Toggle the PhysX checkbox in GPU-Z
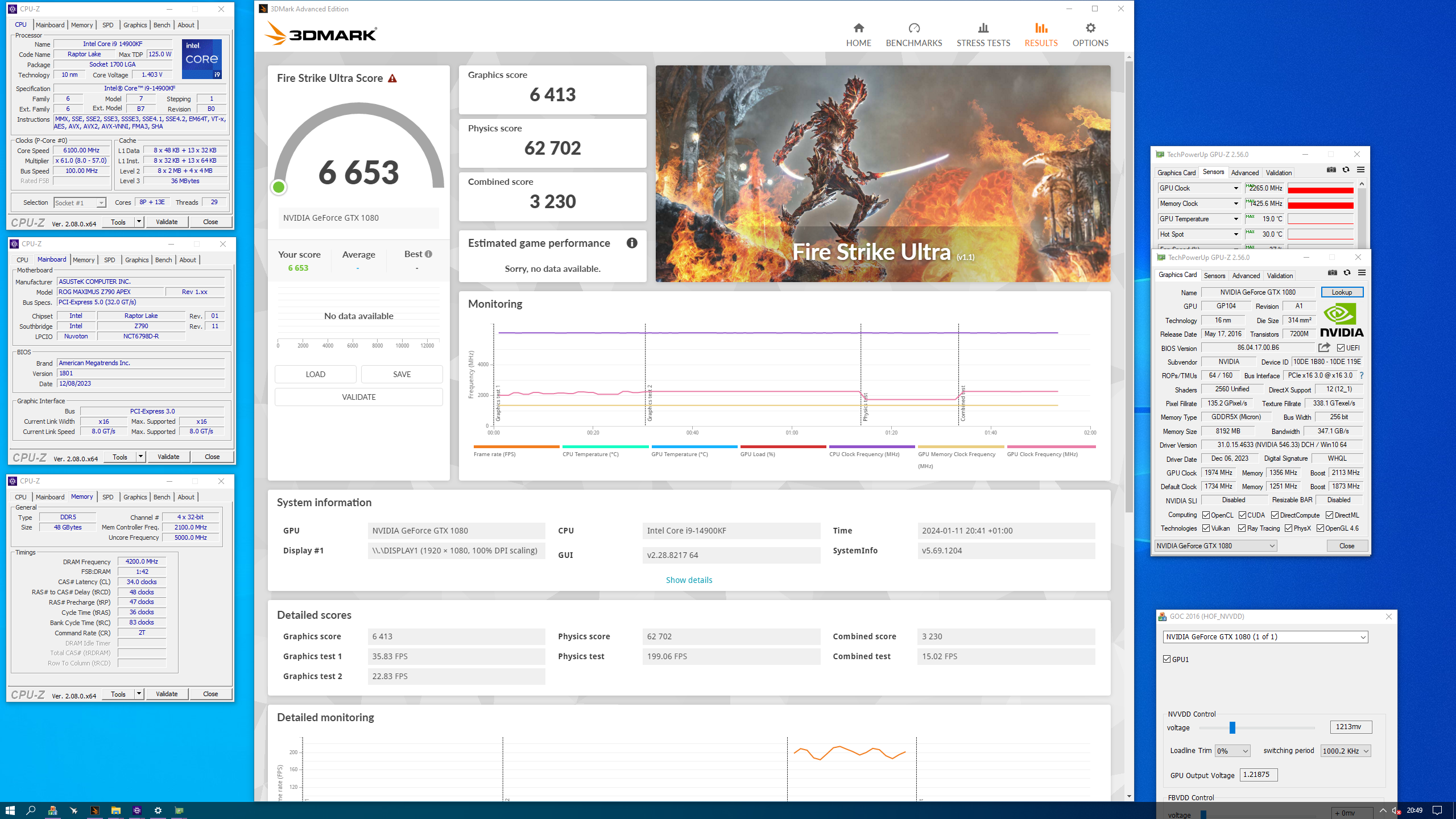 pos(1288,528)
